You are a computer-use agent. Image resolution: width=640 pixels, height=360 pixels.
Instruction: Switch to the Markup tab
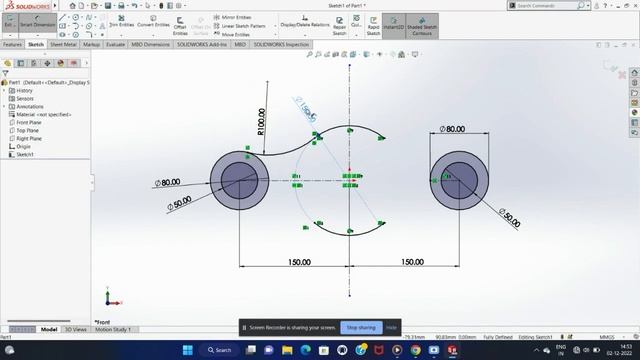(91, 44)
